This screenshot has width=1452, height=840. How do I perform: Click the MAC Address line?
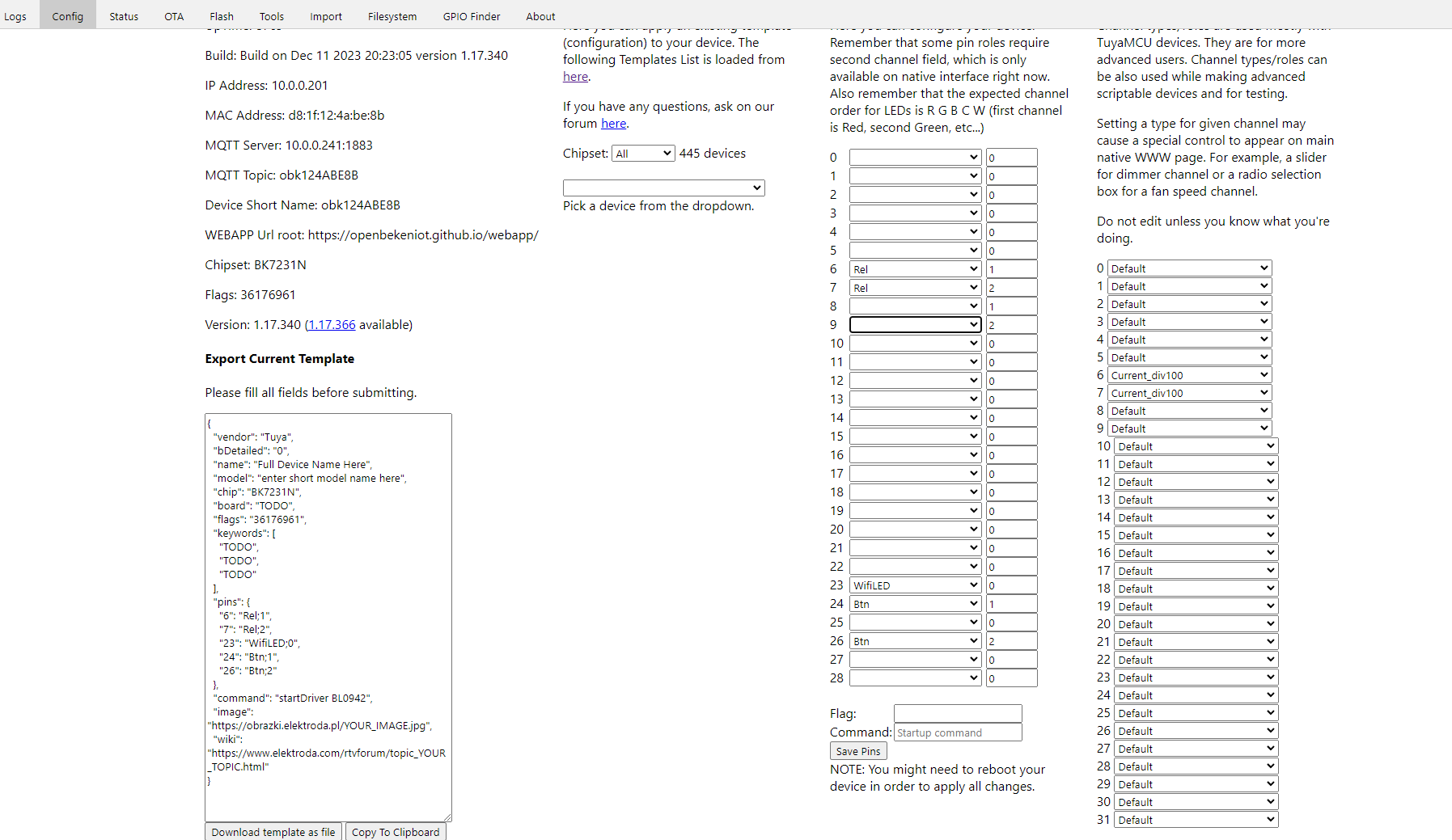pos(294,116)
